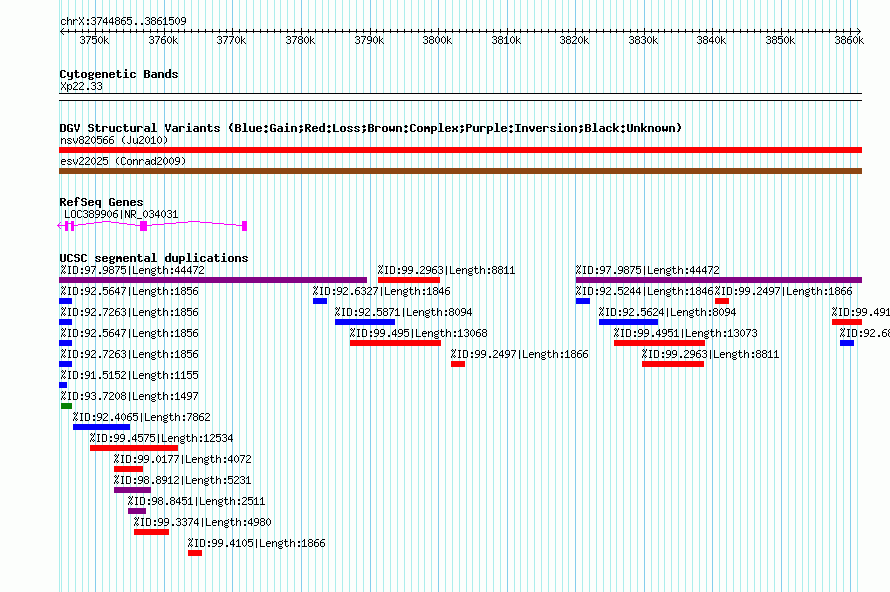Image resolution: width=890 pixels, height=592 pixels.
Task: Select the 3860k ruler label
Action: [849, 40]
